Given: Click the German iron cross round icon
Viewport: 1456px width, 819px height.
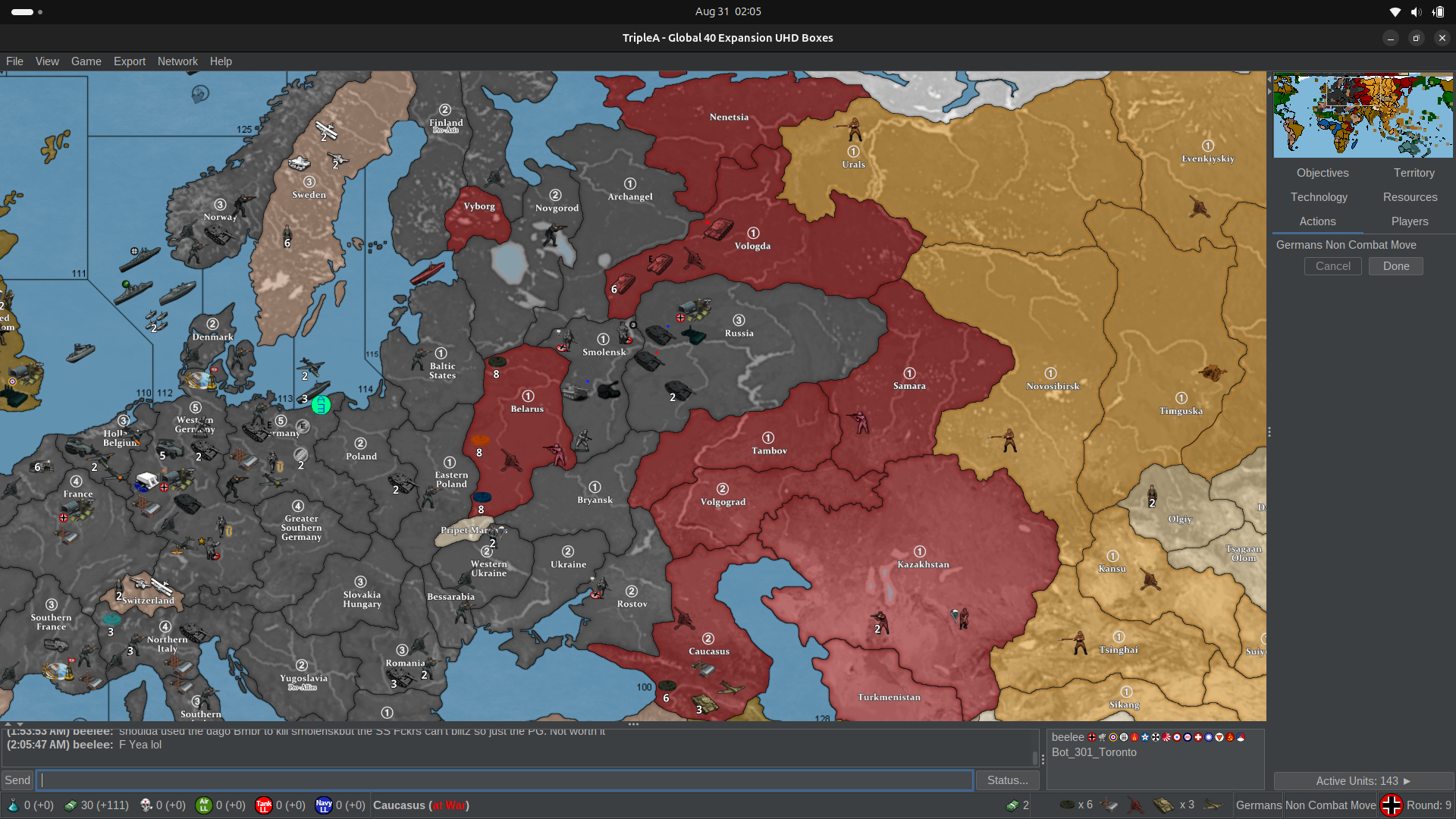Looking at the screenshot, I should [1392, 805].
